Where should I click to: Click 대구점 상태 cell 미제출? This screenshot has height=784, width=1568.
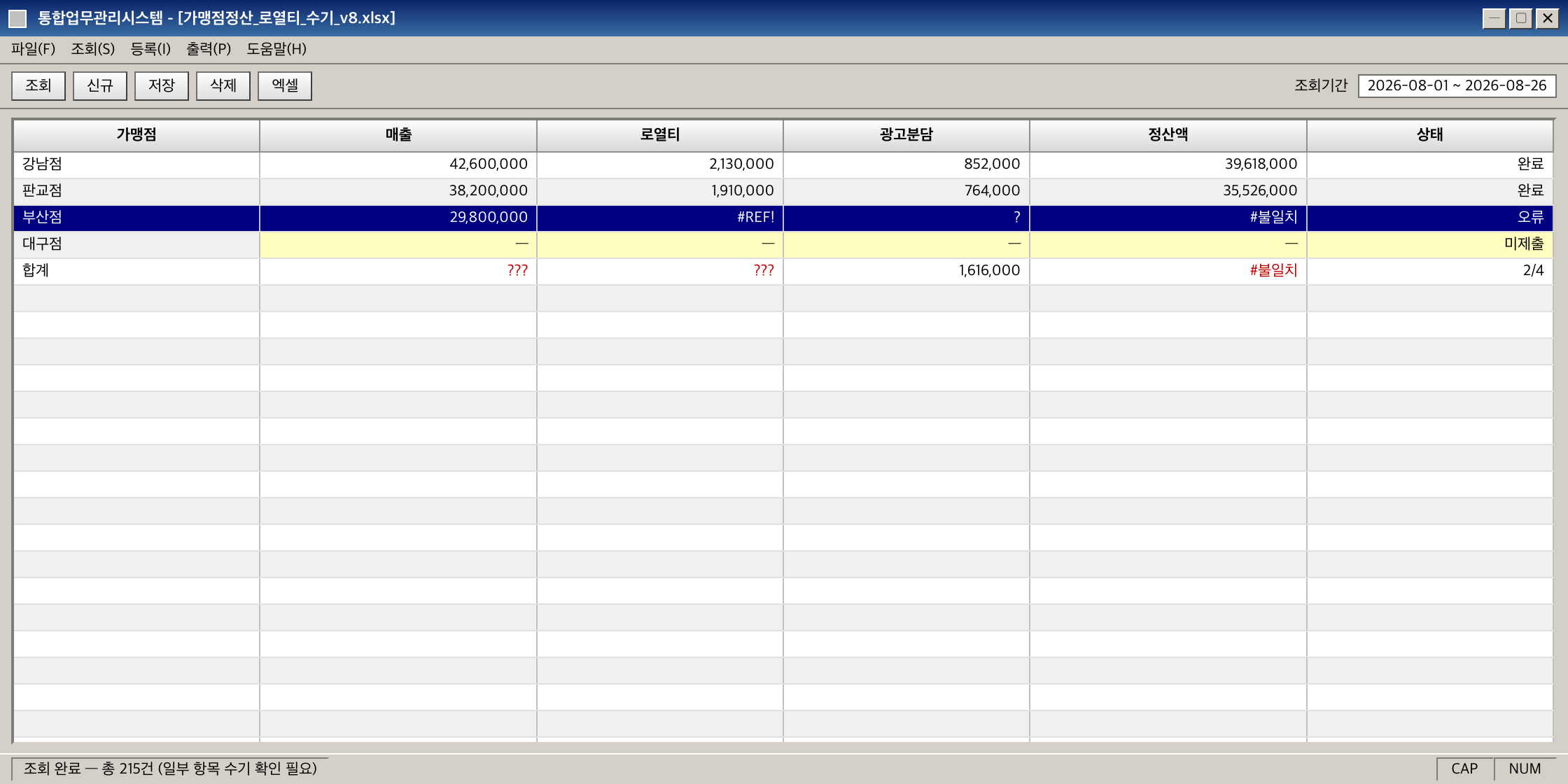[1430, 244]
